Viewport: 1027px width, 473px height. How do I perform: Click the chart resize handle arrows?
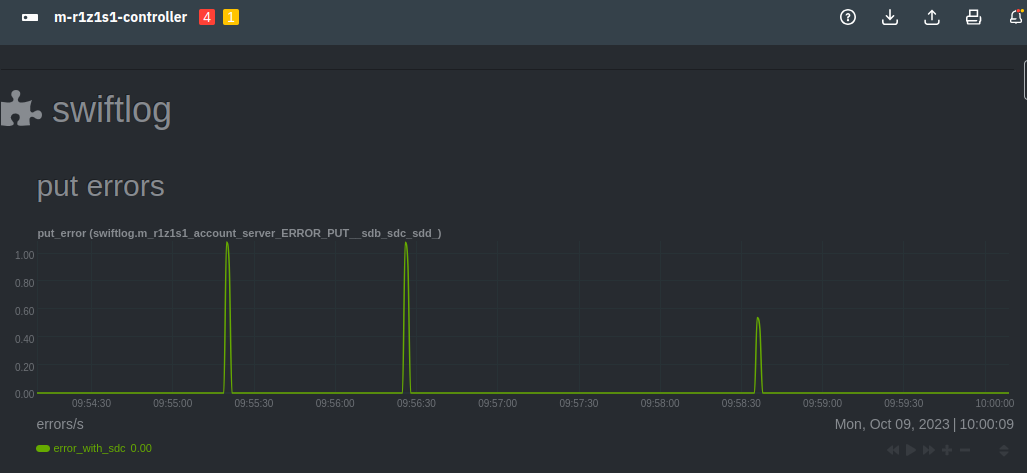tap(1004, 450)
